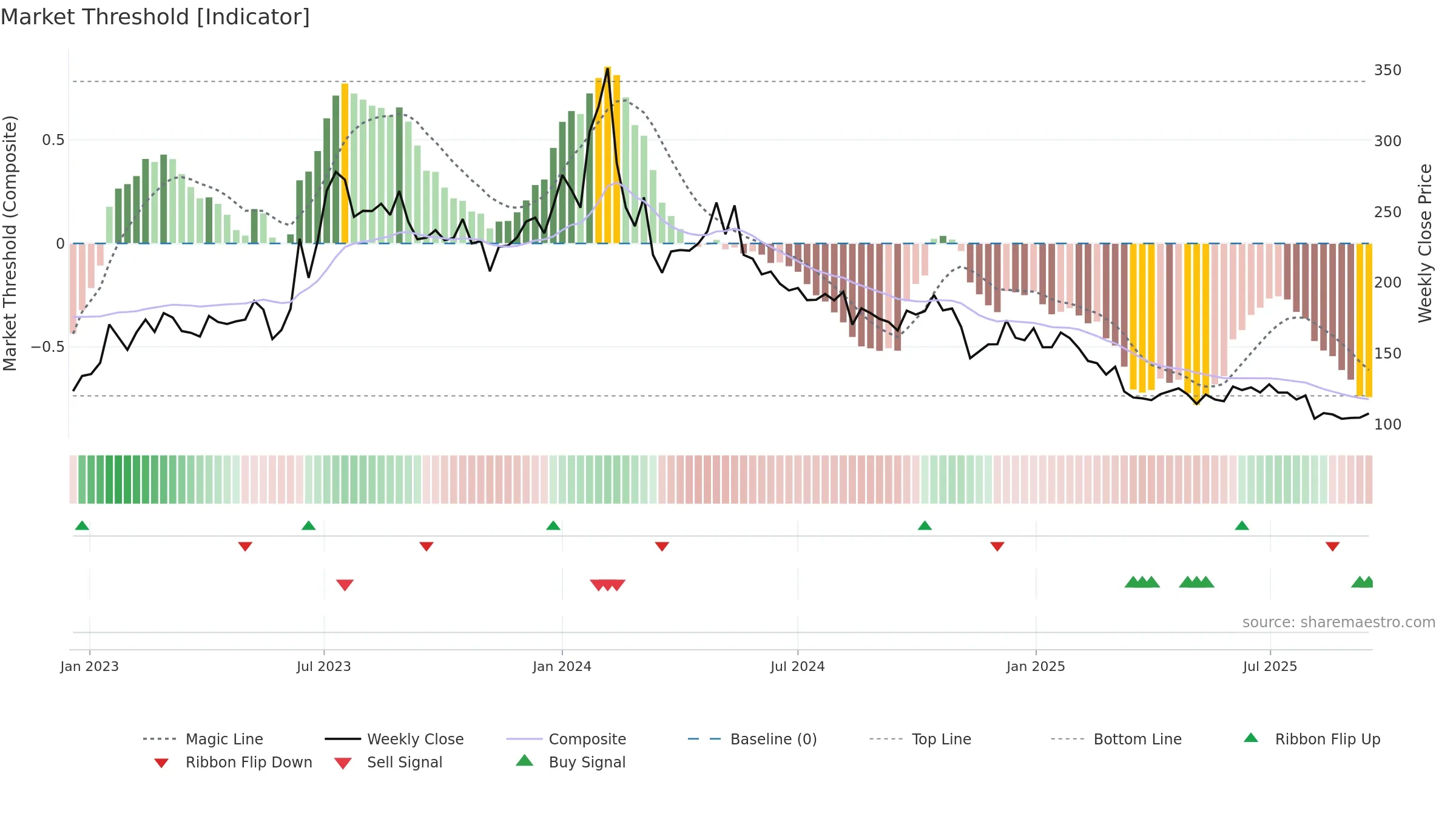Click the Ribbon Flip Up marker near December 2023
Image resolution: width=1456 pixels, height=819 pixels.
coord(553,525)
